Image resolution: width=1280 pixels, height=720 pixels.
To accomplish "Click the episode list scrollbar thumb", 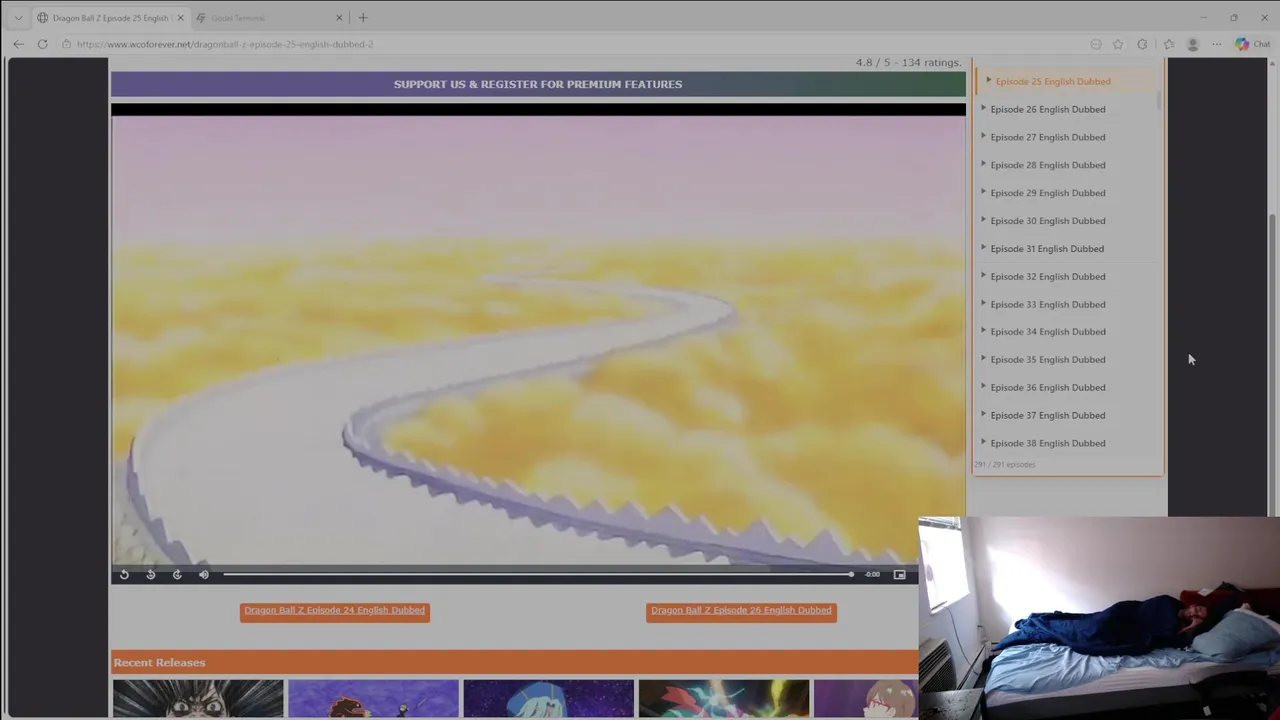I will (1159, 100).
